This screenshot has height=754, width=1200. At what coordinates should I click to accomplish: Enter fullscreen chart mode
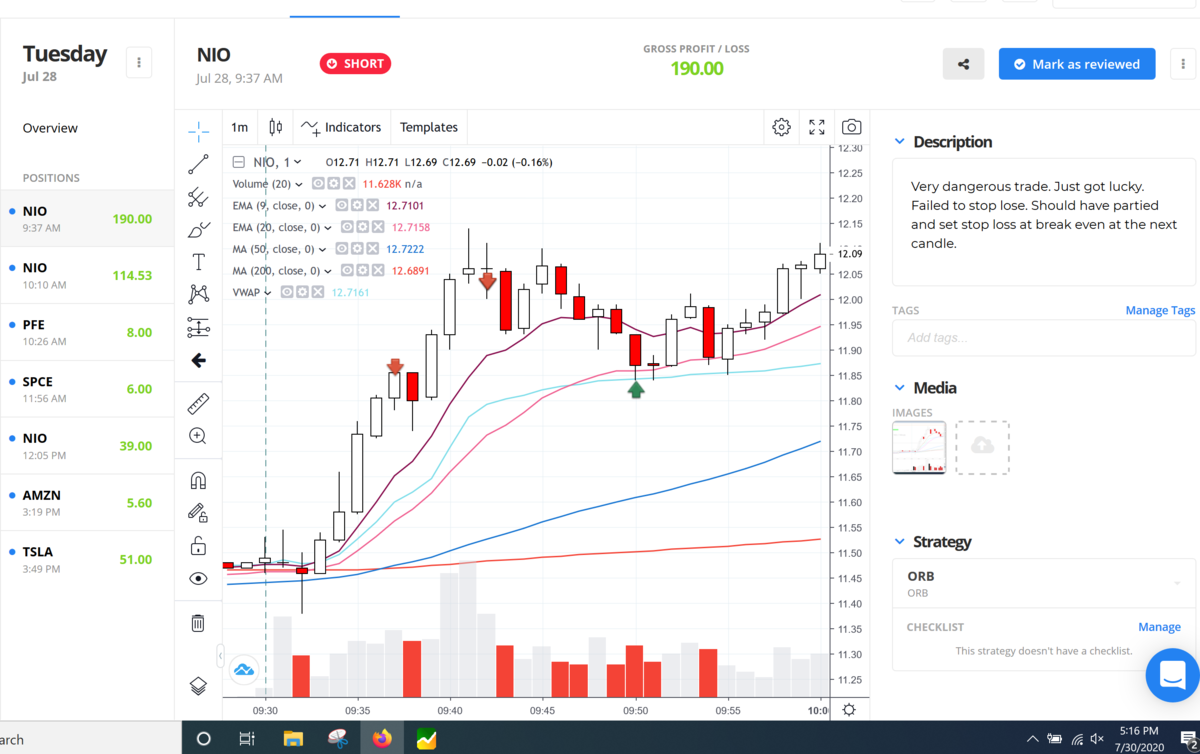click(817, 127)
